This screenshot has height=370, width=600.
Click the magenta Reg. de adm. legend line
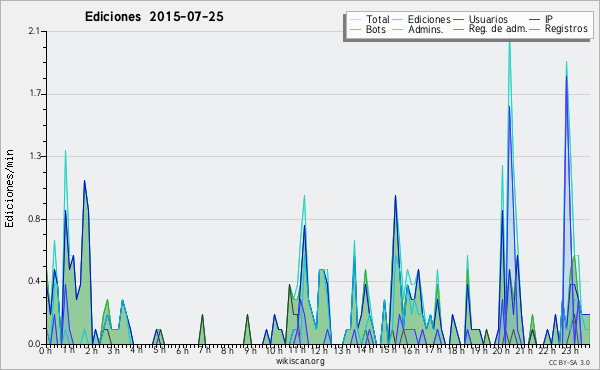(458, 29)
